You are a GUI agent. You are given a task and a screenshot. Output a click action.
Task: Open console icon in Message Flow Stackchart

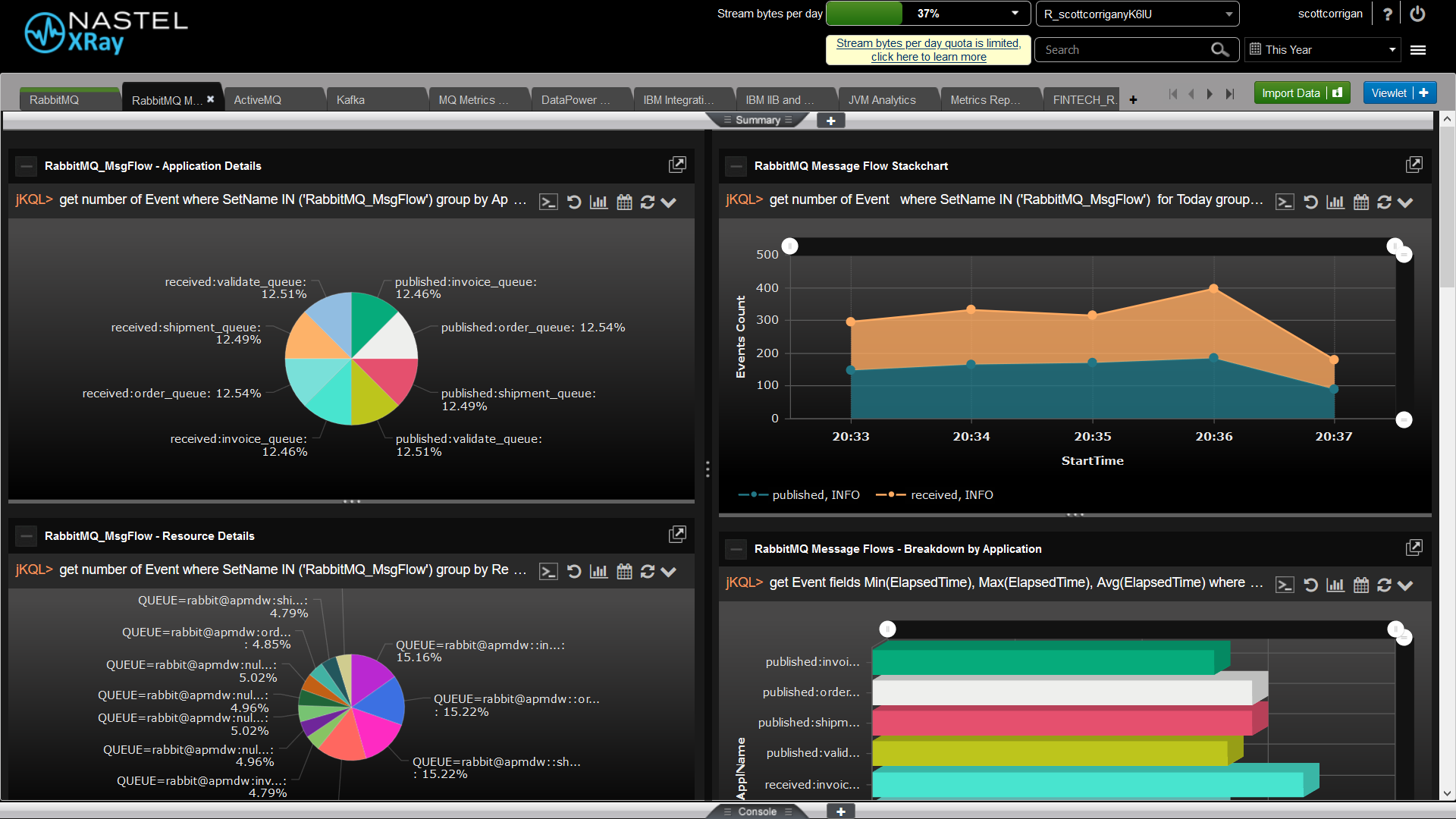coord(1285,202)
